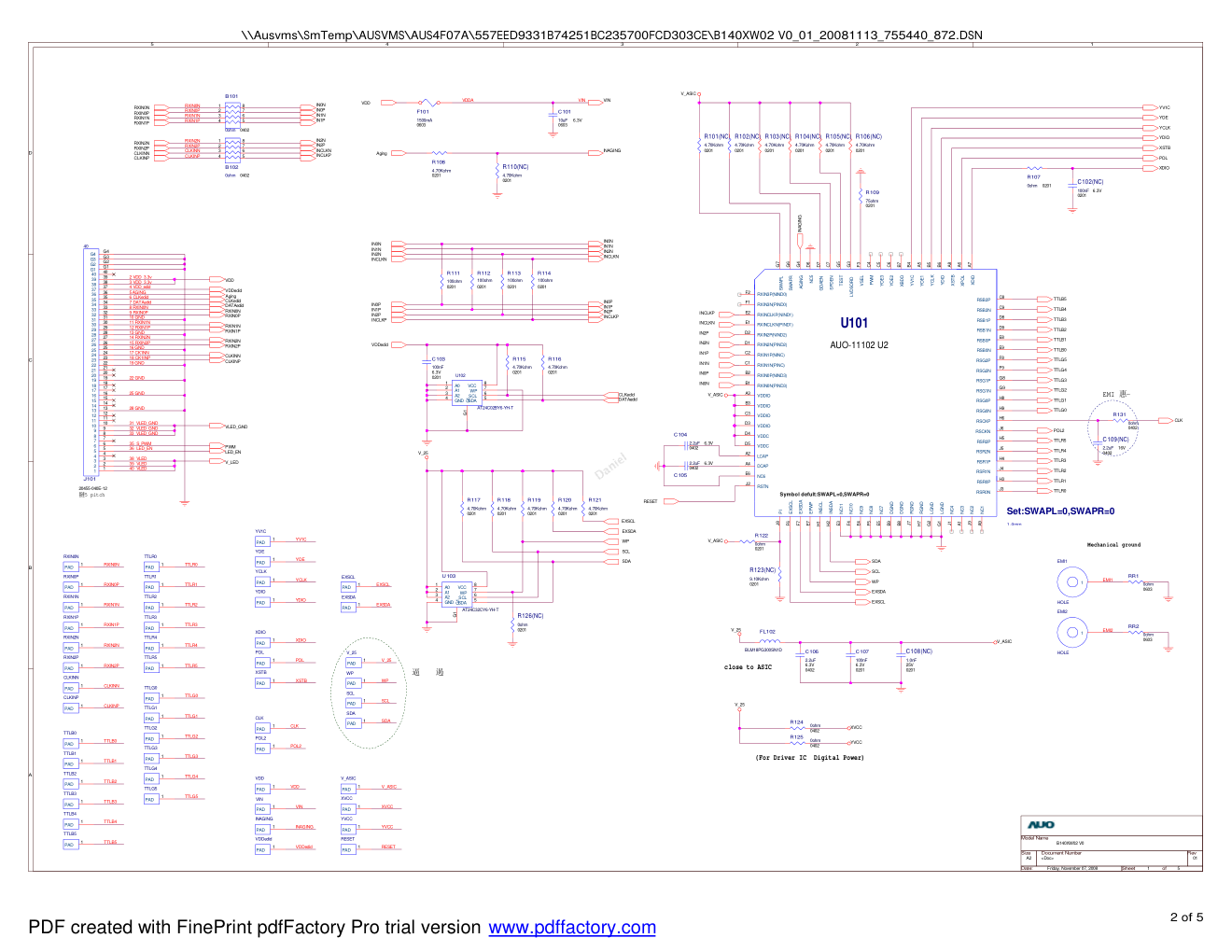
Task: Select the R106(NC) resistor label
Action: (x=869, y=136)
